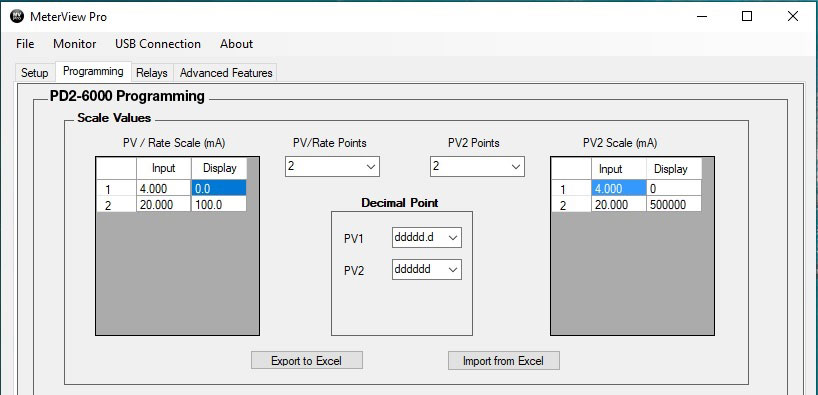Viewport: 818px width, 395px height.
Task: Click PV2 Scale Display column header
Action: [674, 169]
